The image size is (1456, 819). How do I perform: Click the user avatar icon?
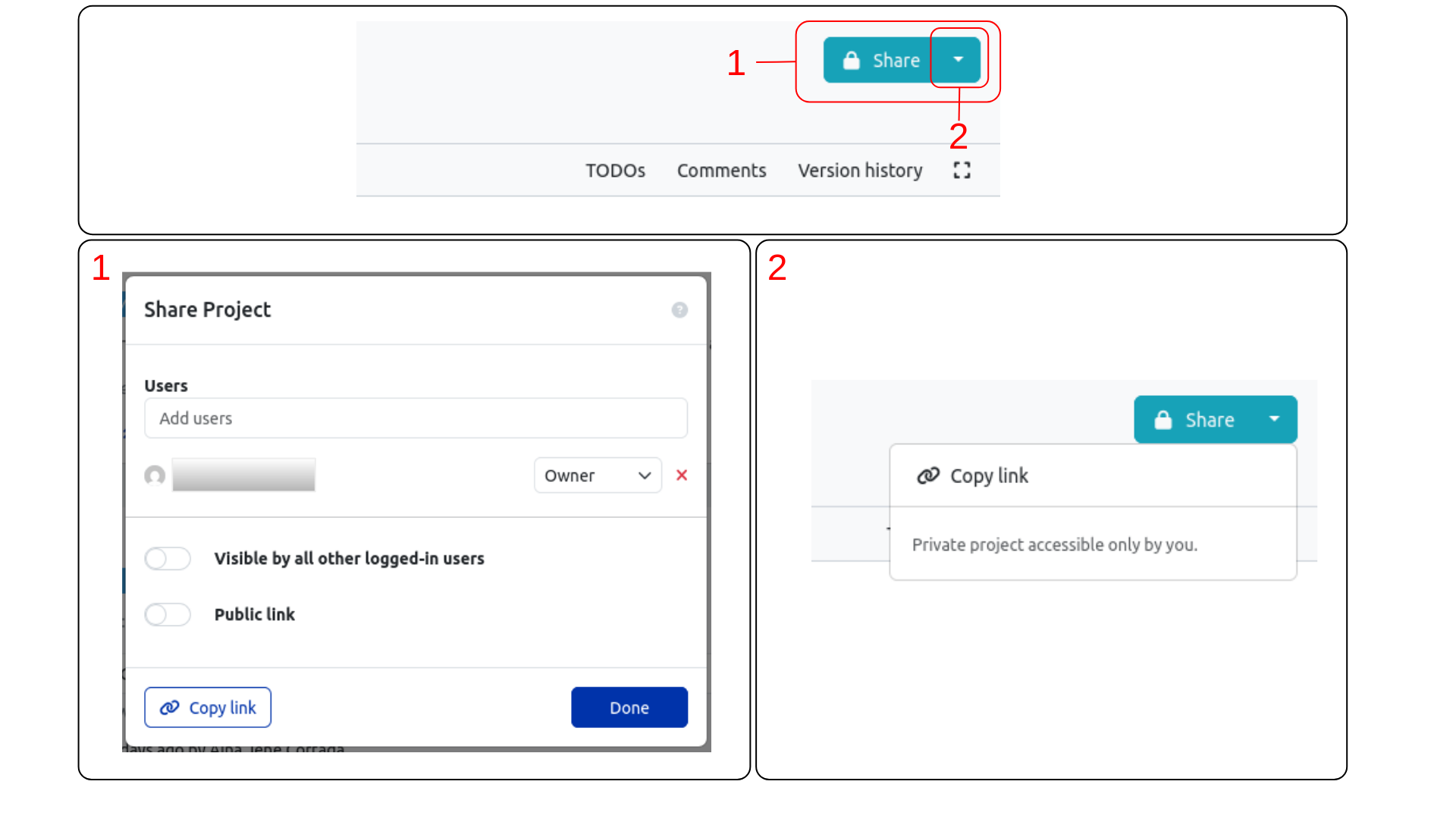tap(155, 475)
